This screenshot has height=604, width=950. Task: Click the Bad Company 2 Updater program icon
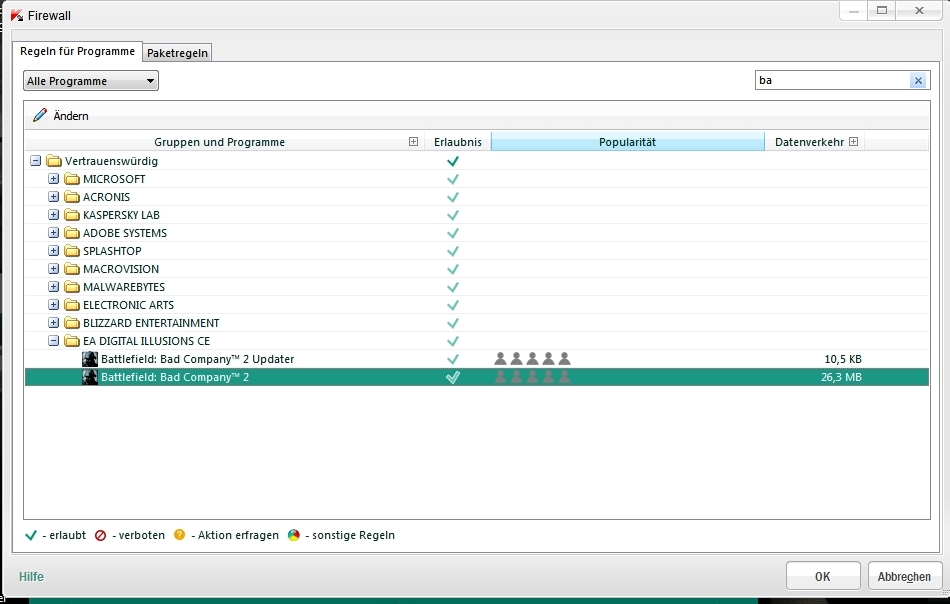[x=90, y=359]
